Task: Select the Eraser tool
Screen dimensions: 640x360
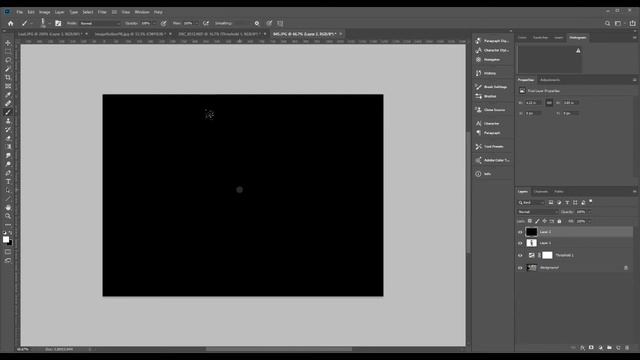Action: (8, 138)
